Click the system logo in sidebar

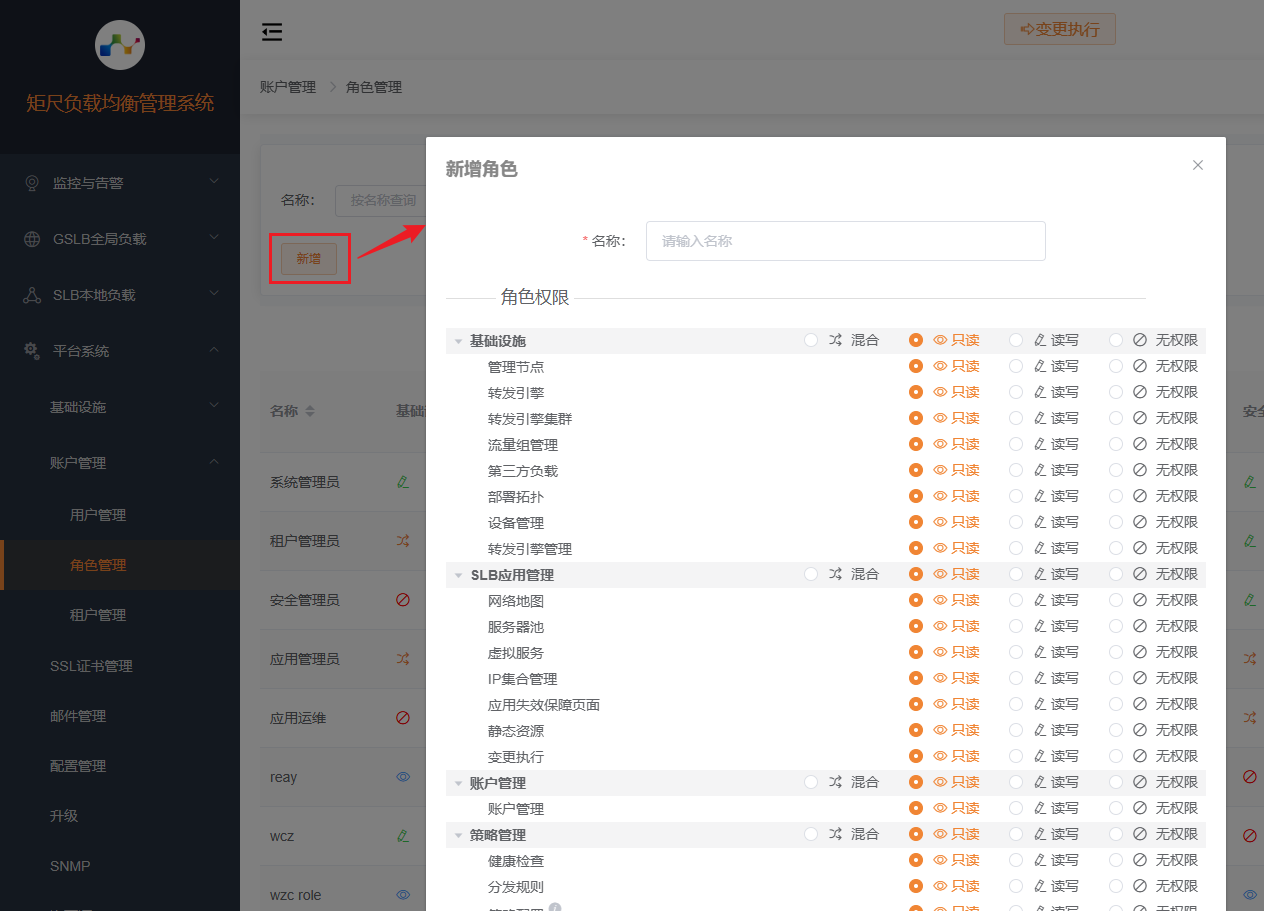pyautogui.click(x=119, y=44)
